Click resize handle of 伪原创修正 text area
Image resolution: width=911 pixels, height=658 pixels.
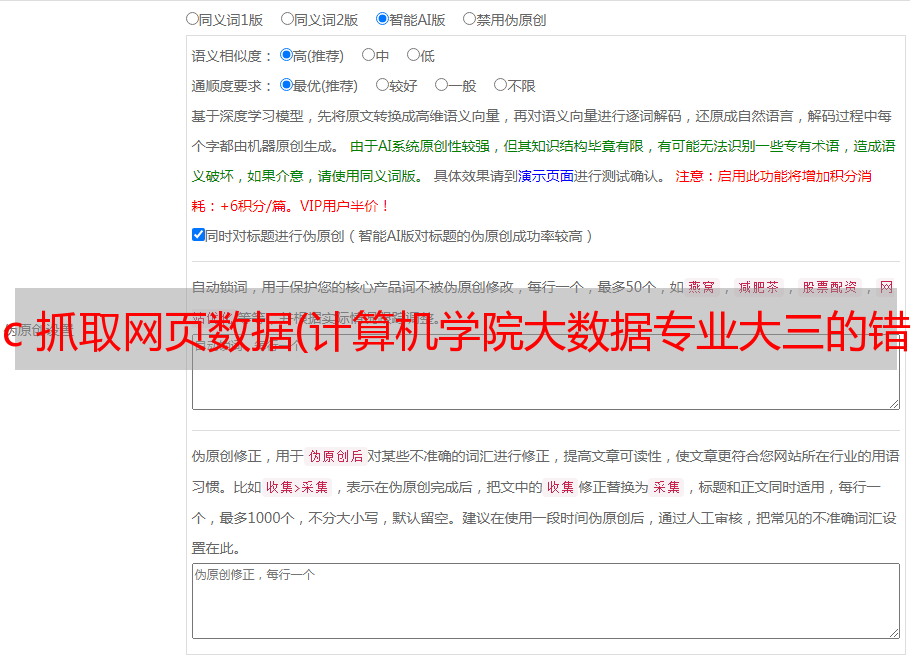click(893, 632)
